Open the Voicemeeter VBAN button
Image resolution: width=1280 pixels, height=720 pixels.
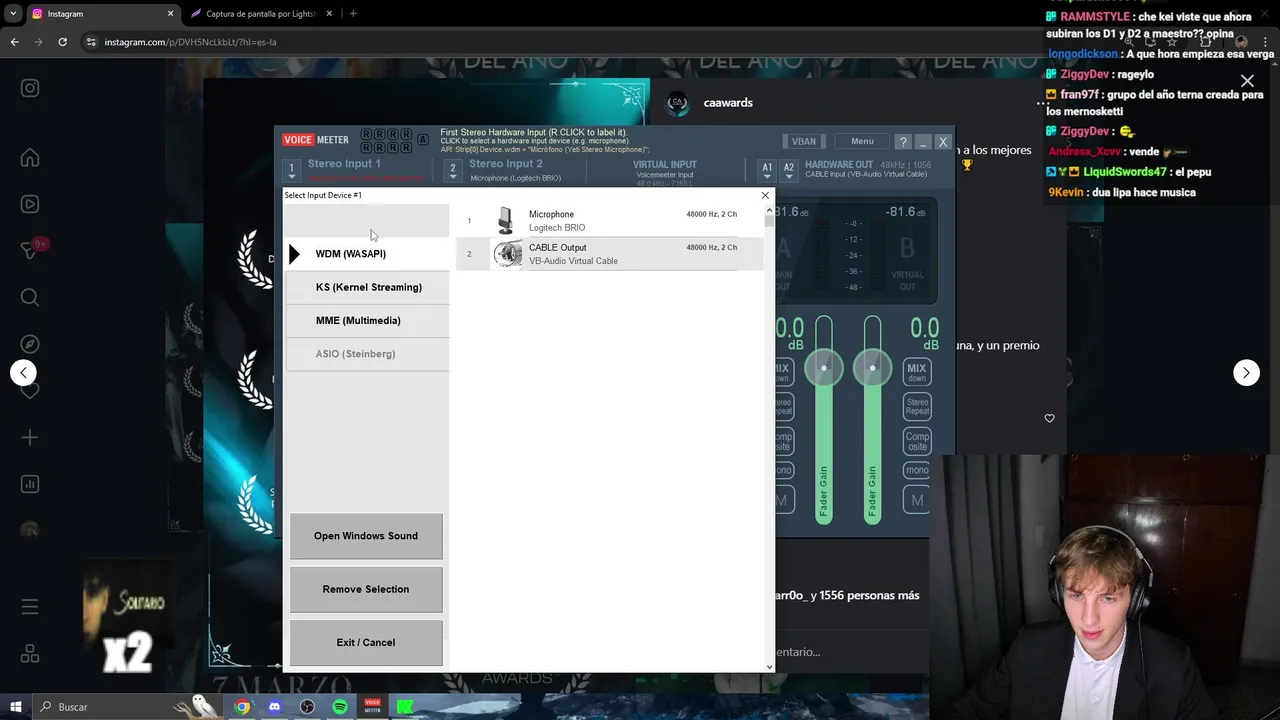point(804,142)
